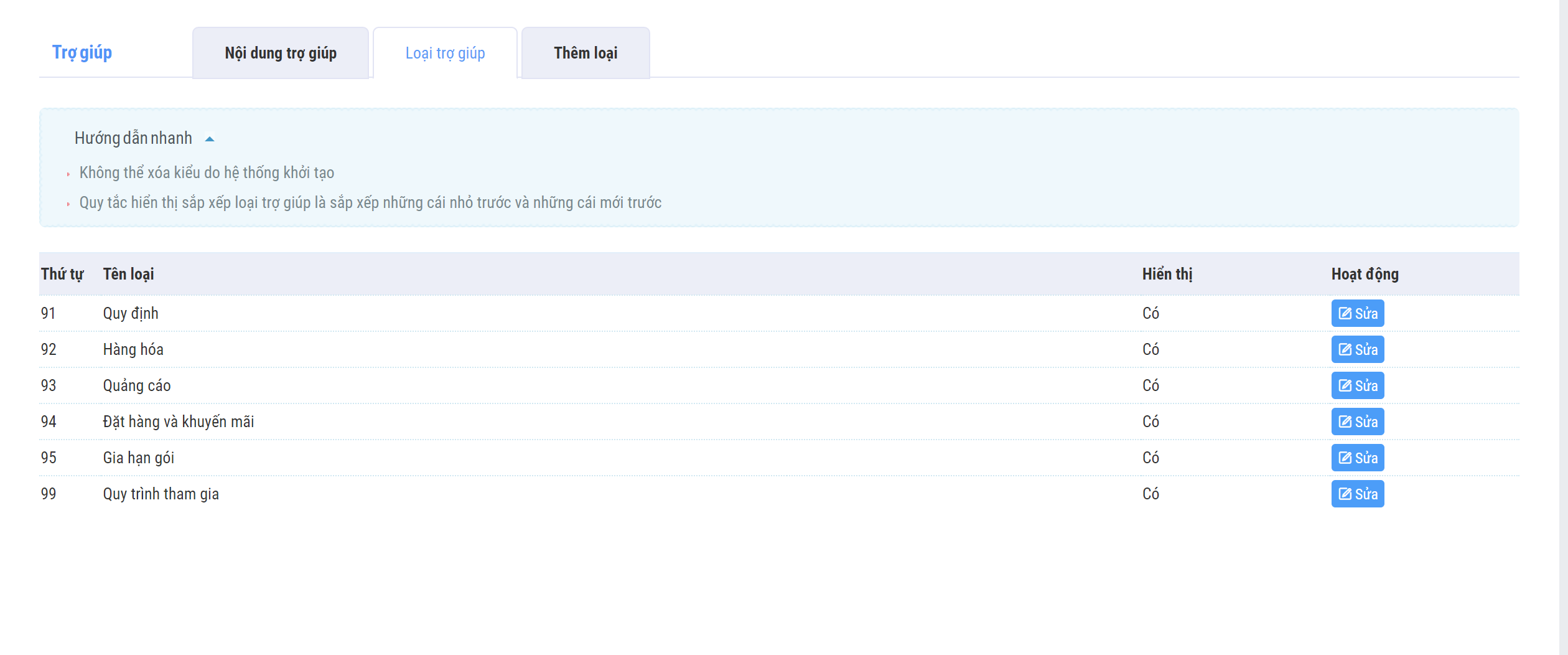Click edit icon for Gia hạn gói row

(x=1345, y=458)
